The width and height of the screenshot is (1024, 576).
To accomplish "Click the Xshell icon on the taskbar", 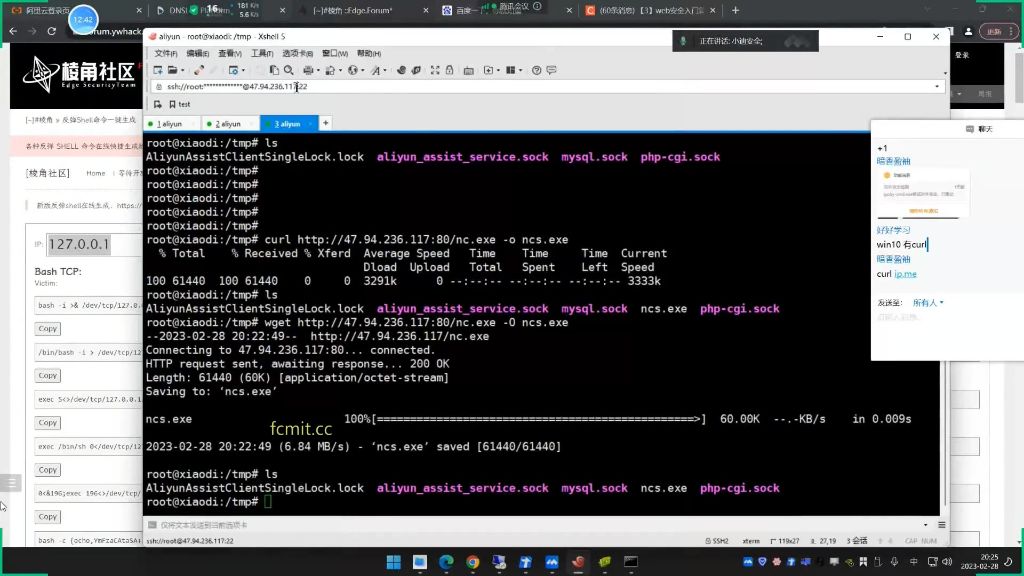I will tap(578, 562).
